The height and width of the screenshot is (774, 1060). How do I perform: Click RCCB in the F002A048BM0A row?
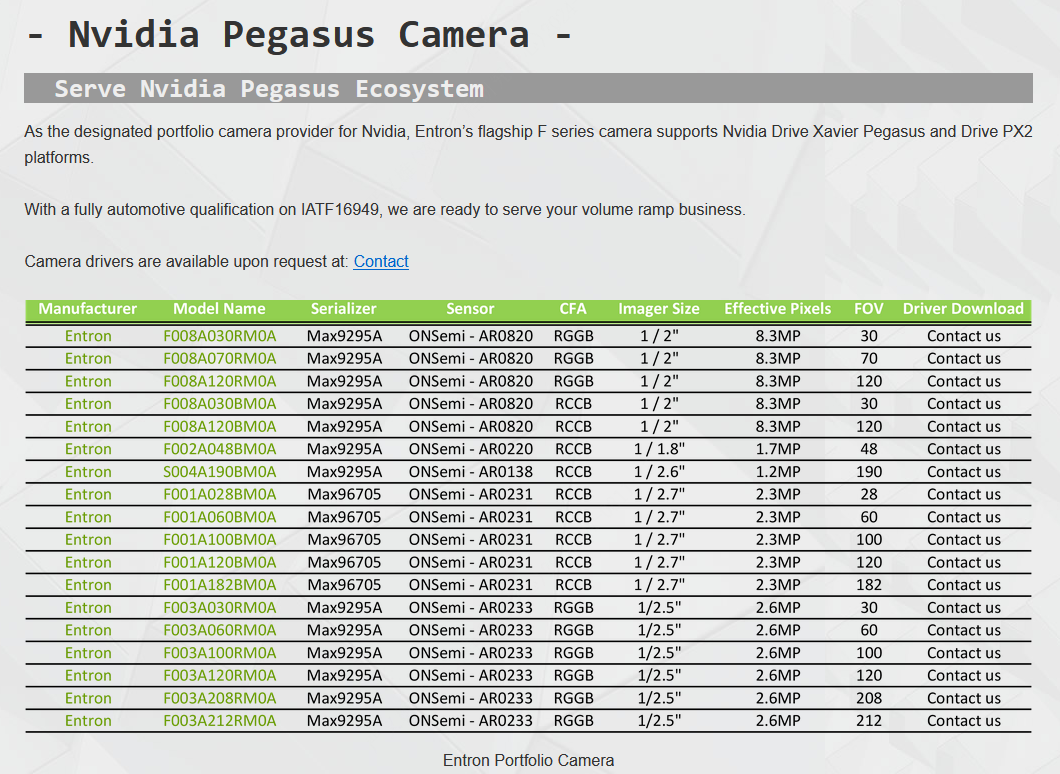573,449
